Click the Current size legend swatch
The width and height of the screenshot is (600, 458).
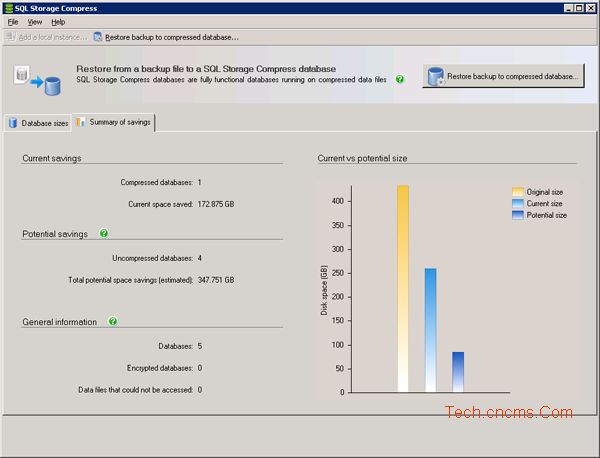(x=518, y=203)
